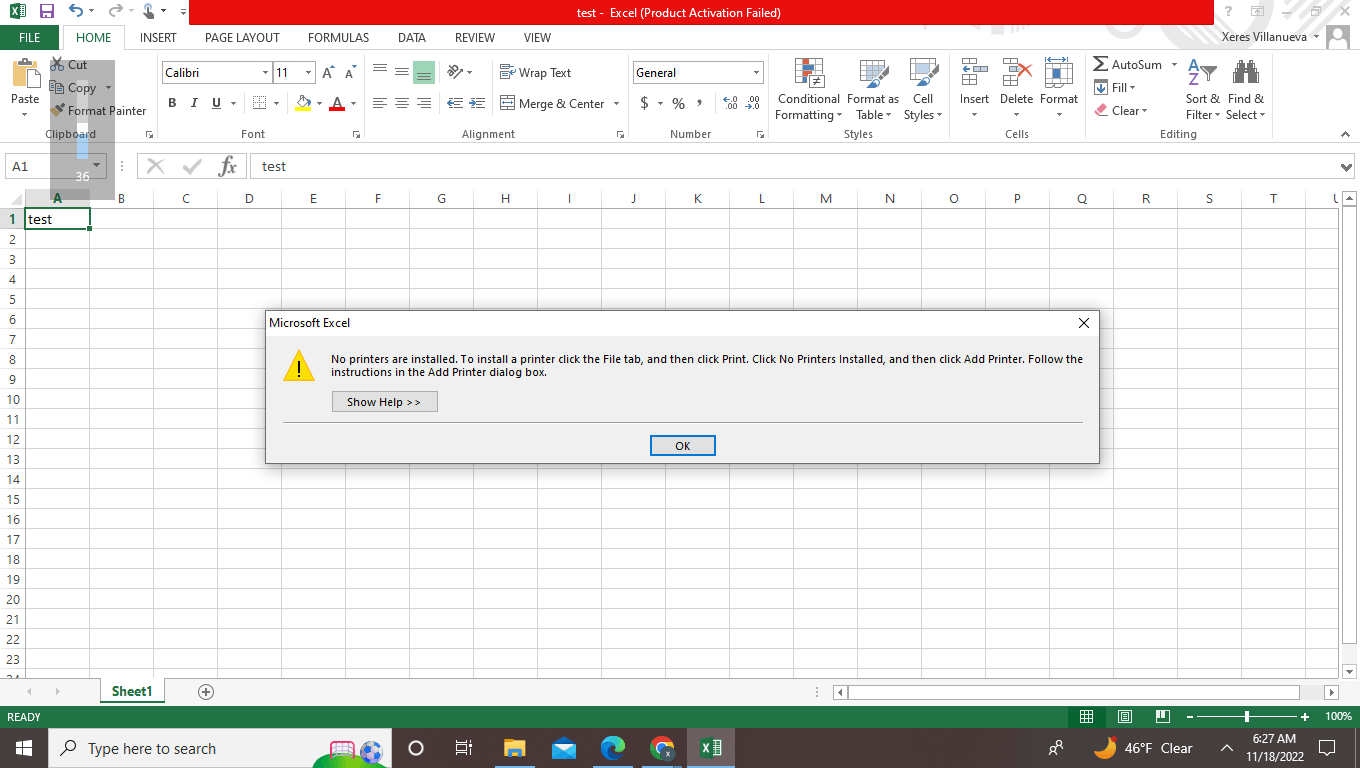This screenshot has height=768, width=1360.
Task: Open the General number format dropdown
Action: [x=756, y=73]
